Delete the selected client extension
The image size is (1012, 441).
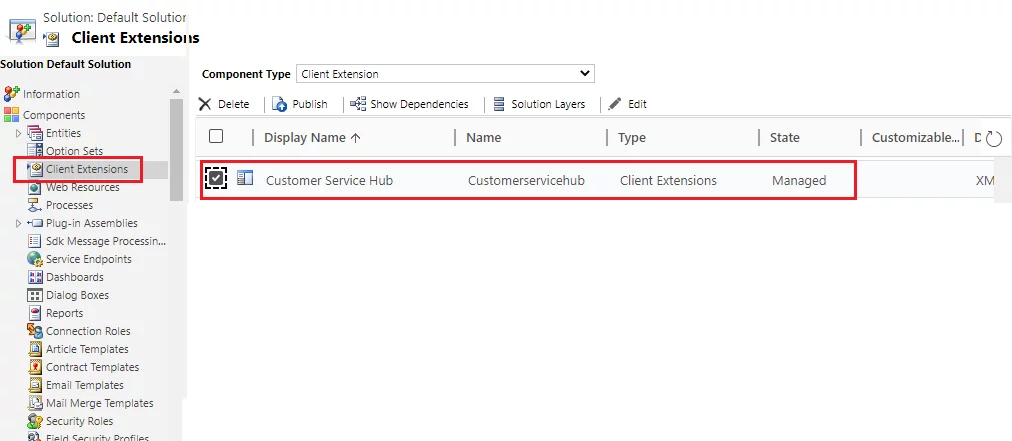click(224, 104)
